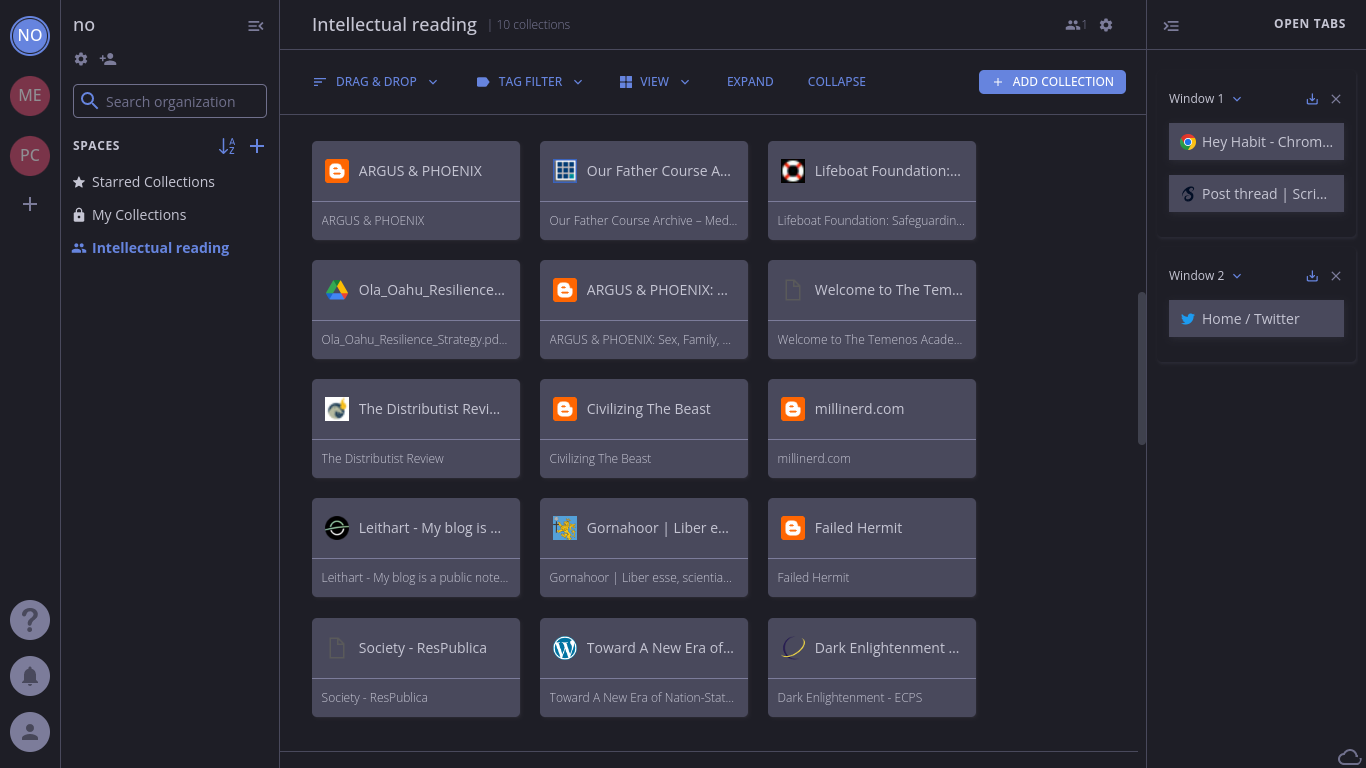Click the Collapse button in toolbar

pyautogui.click(x=836, y=82)
